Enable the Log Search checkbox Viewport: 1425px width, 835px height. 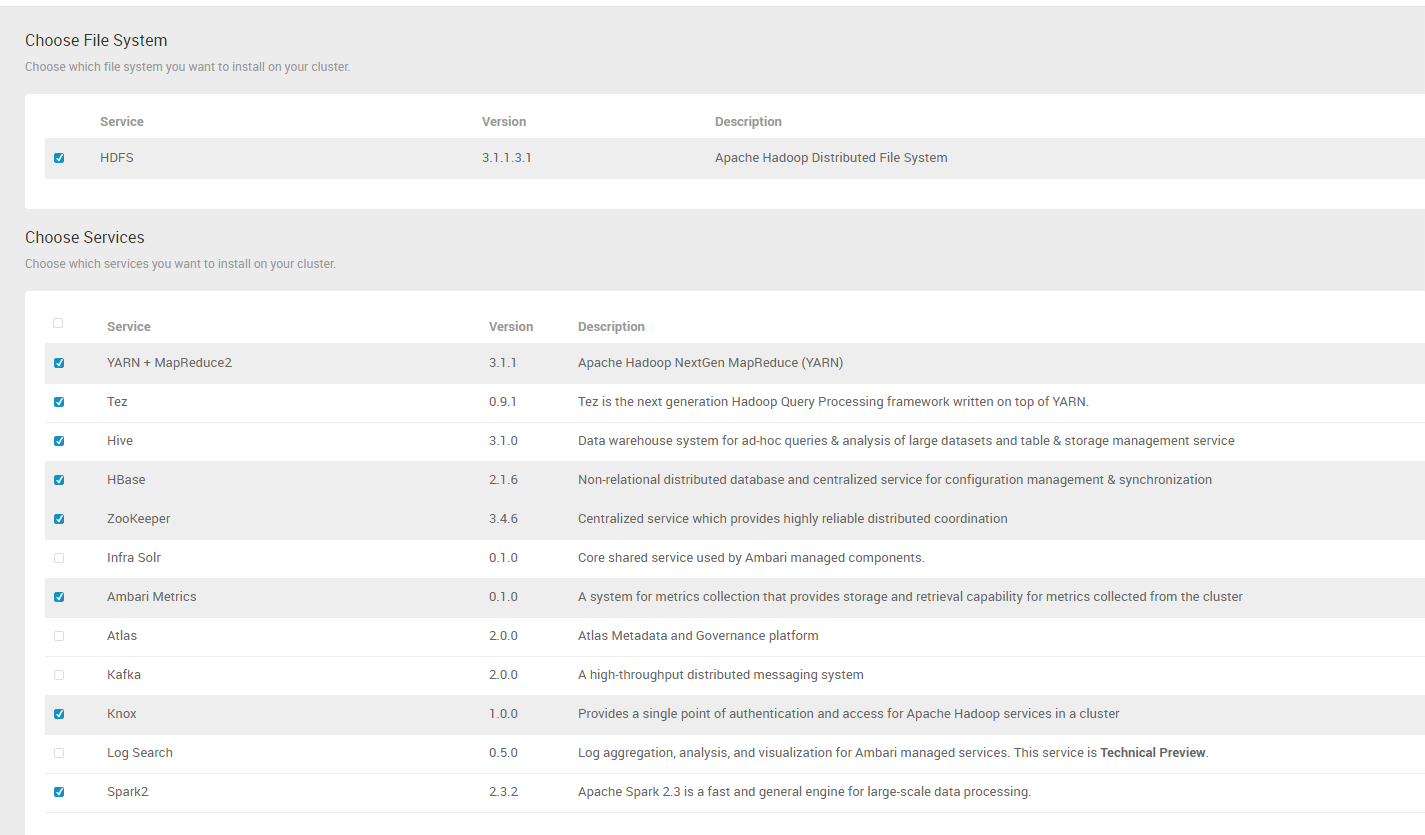click(x=59, y=753)
